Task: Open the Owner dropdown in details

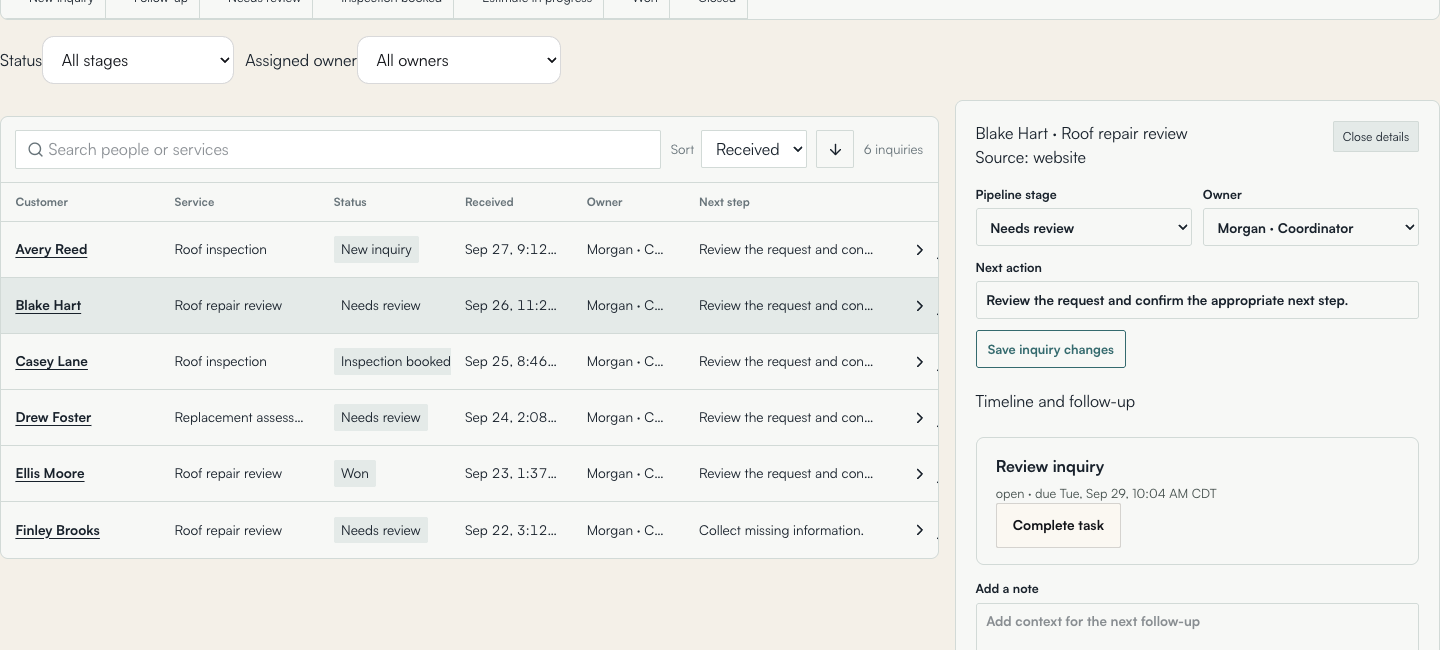Action: pos(1310,228)
